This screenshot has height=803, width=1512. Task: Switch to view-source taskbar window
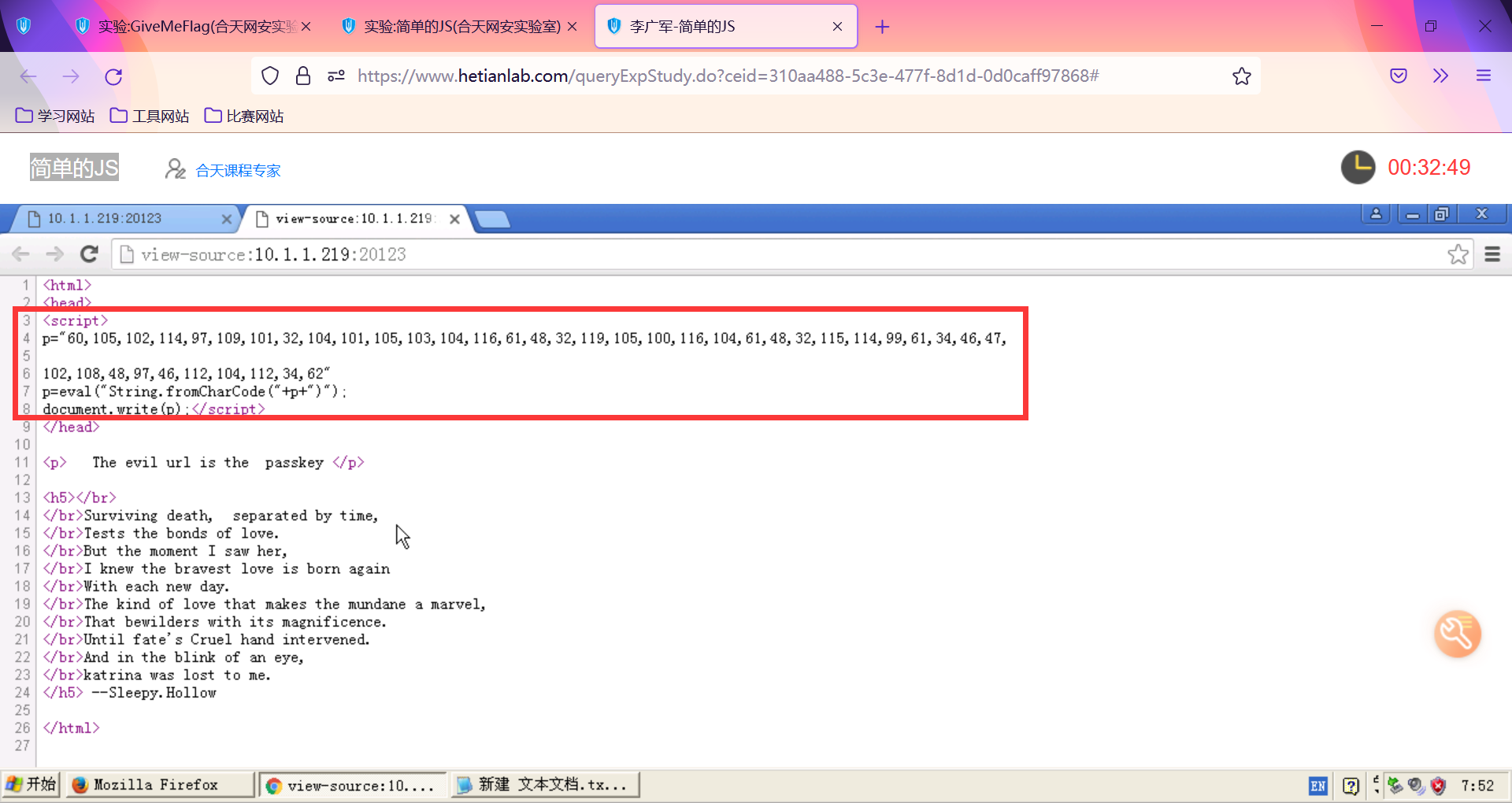coord(353,785)
